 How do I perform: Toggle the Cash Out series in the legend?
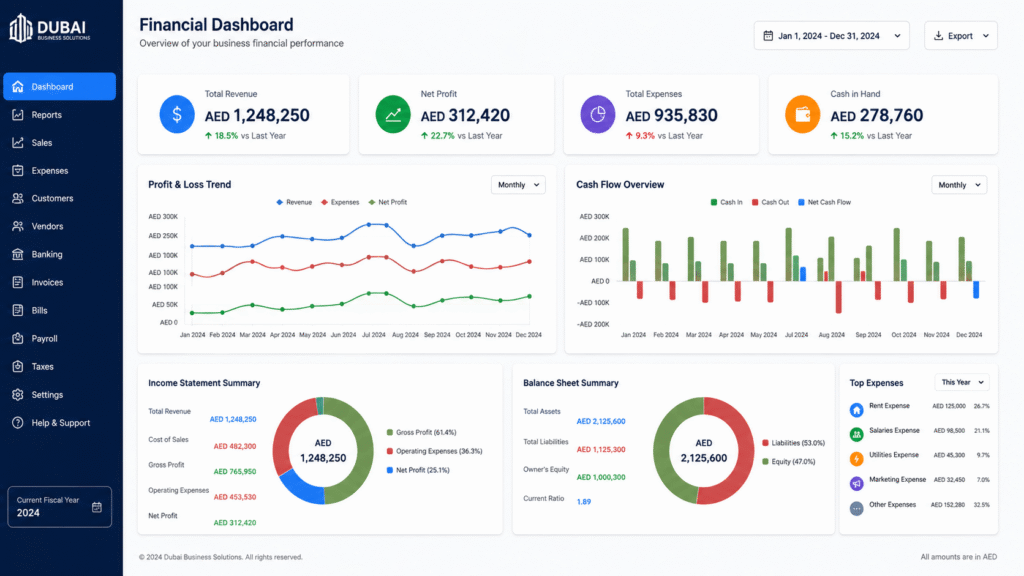(x=770, y=202)
